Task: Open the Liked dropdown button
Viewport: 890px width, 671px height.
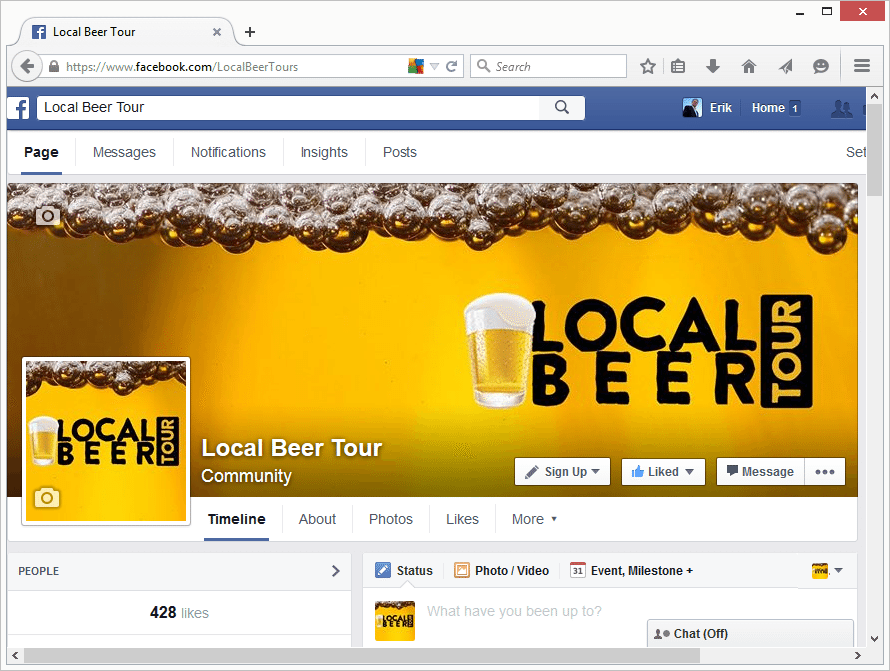Action: [663, 472]
